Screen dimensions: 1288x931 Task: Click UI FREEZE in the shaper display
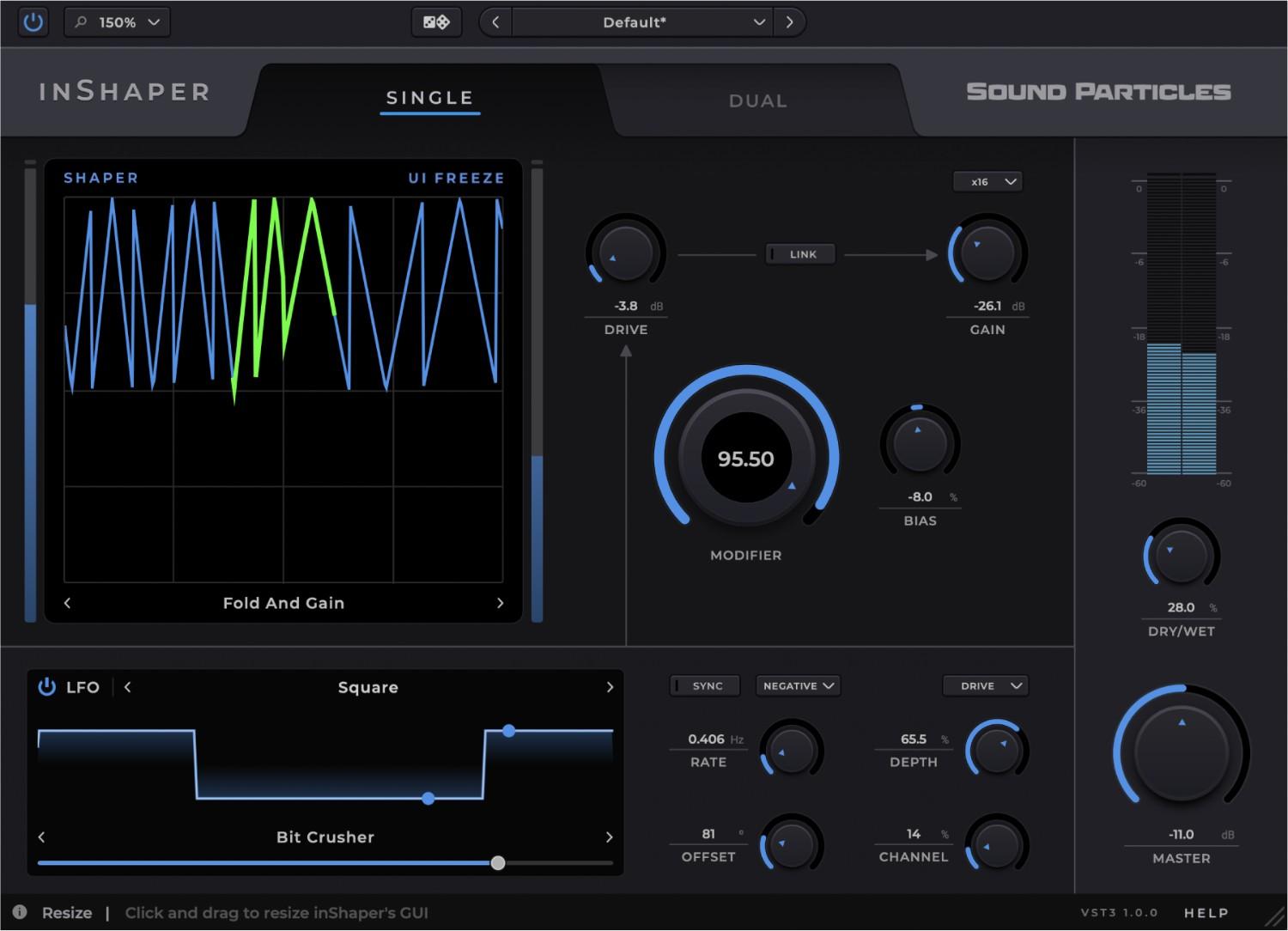tap(456, 178)
